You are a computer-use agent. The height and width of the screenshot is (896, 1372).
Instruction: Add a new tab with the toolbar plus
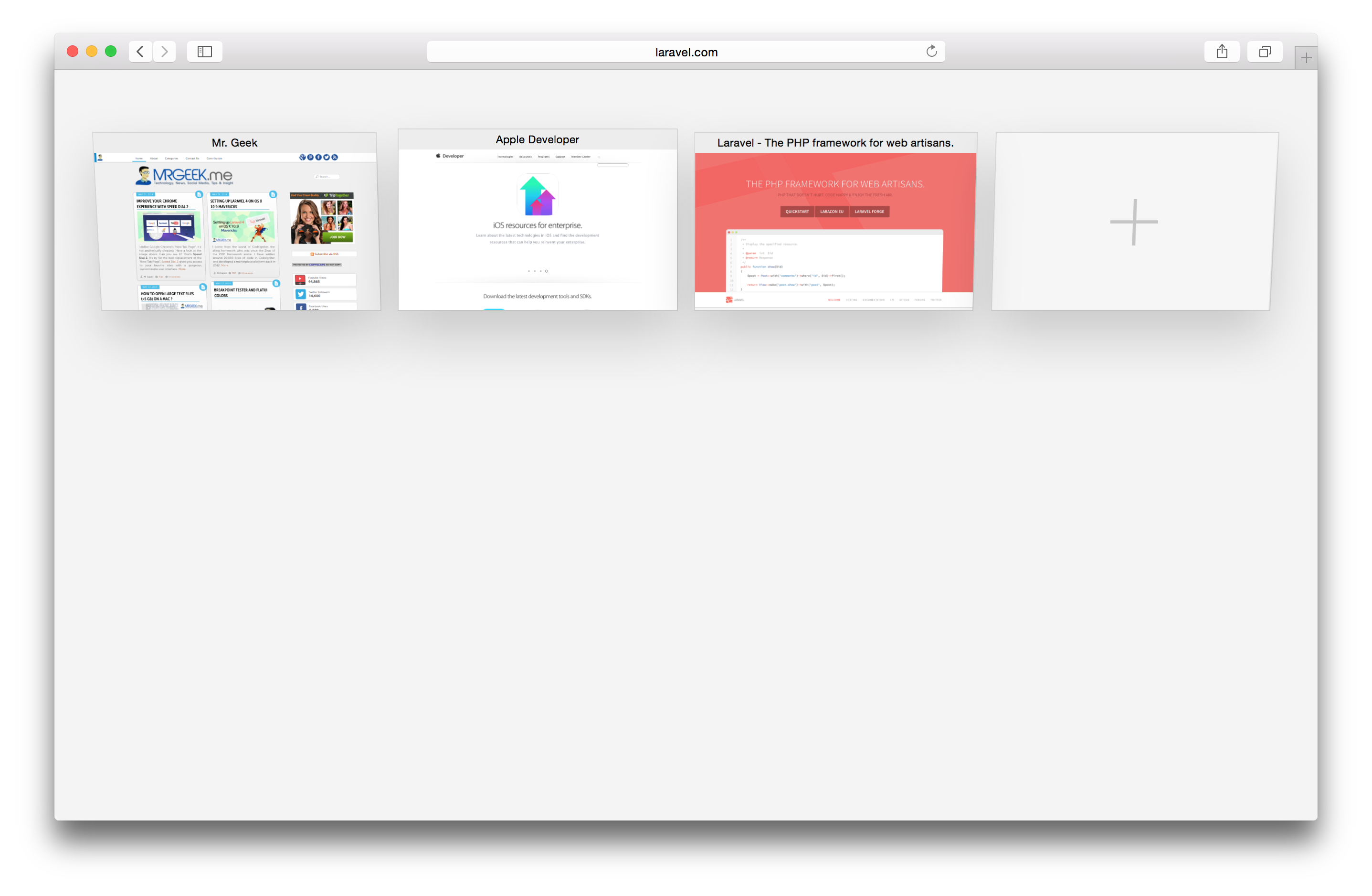(x=1306, y=58)
